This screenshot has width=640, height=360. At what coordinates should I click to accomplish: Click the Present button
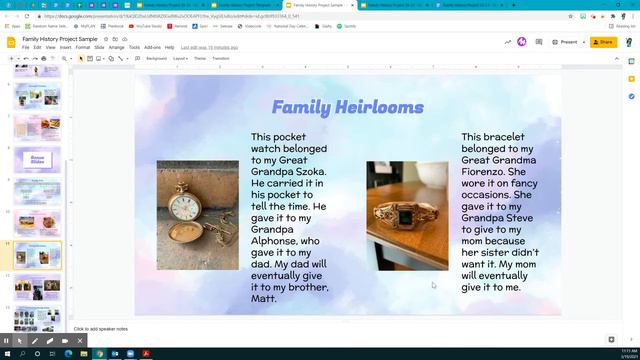pyautogui.click(x=565, y=42)
